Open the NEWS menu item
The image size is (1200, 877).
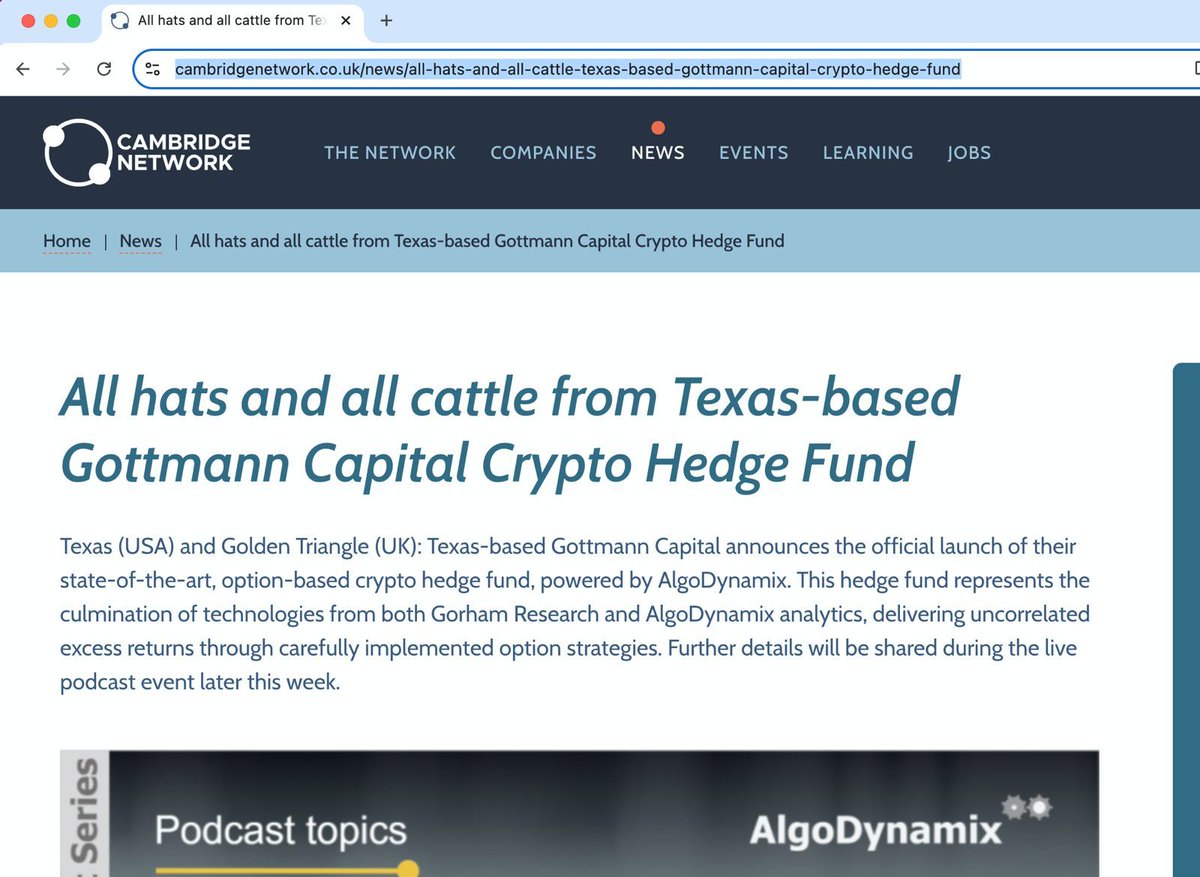point(658,153)
